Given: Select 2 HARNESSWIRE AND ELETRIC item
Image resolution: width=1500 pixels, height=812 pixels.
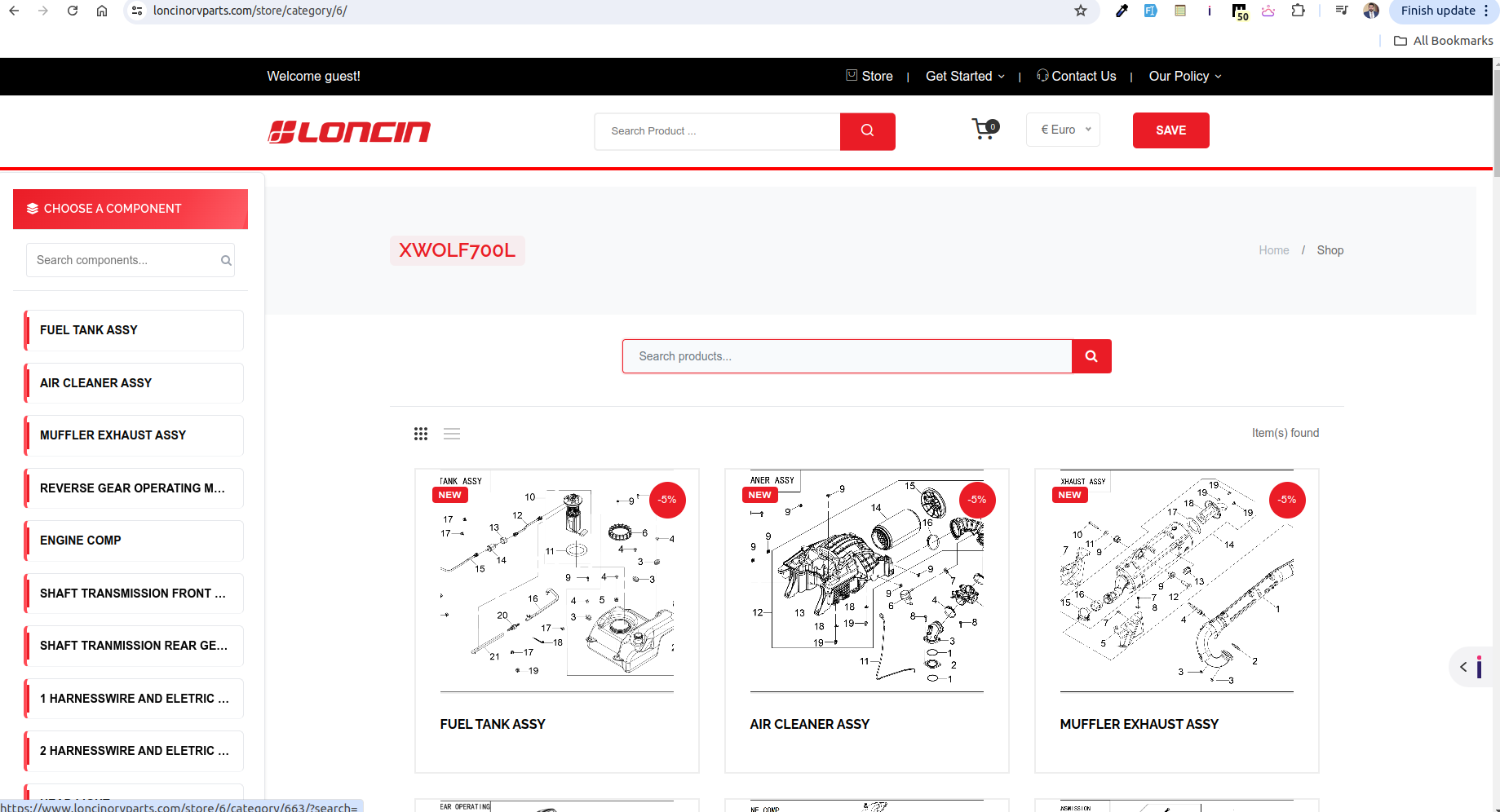Looking at the screenshot, I should (x=134, y=751).
